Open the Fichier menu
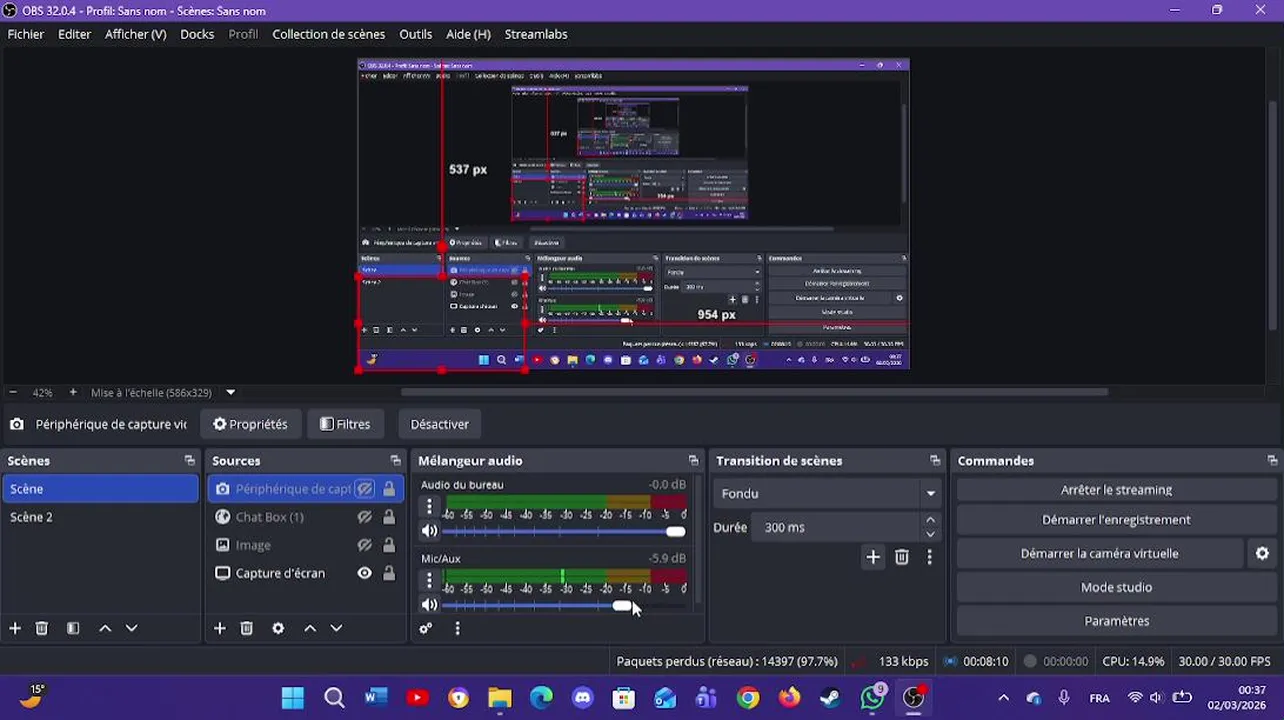 (26, 34)
